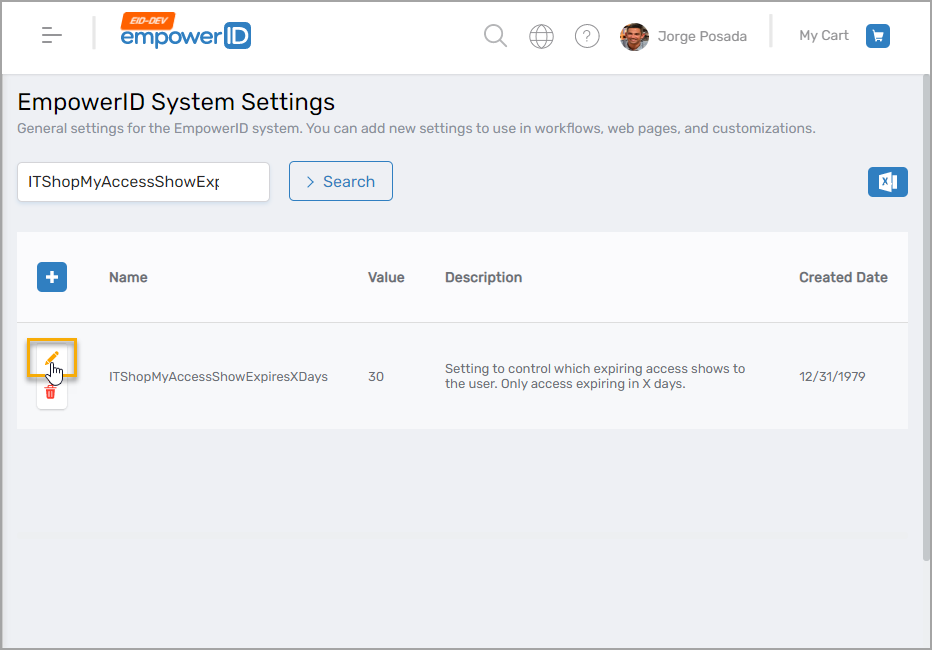Edit the ITShopMyAccessShowExpiresXDays setting

51,356
